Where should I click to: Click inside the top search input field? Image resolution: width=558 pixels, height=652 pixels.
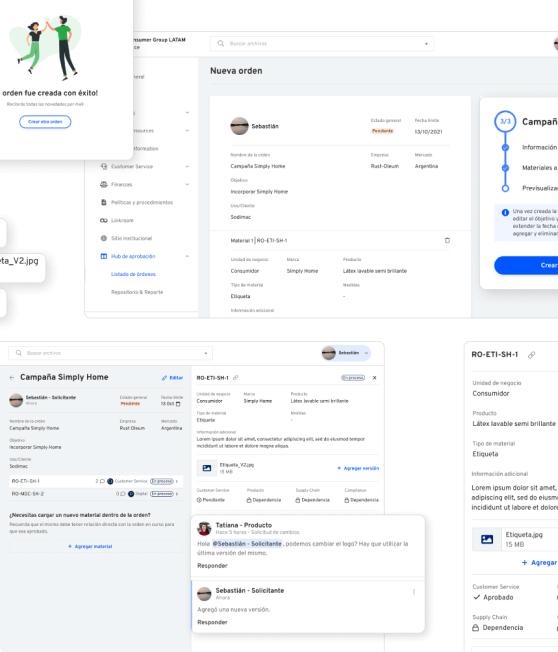point(321,43)
